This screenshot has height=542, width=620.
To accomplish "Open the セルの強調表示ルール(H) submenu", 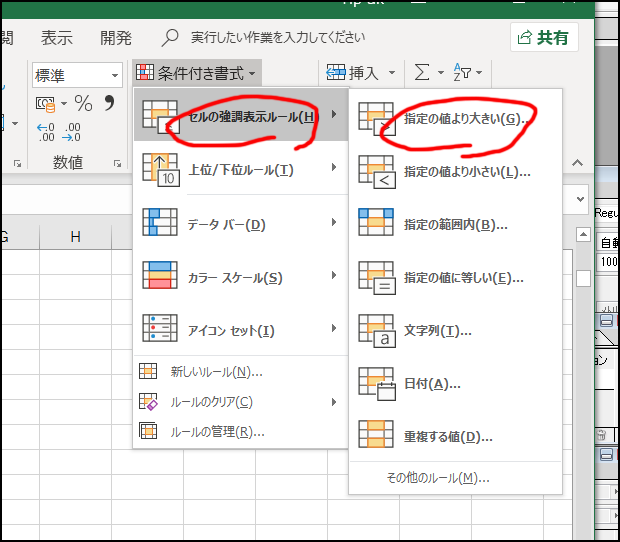I will pos(240,115).
